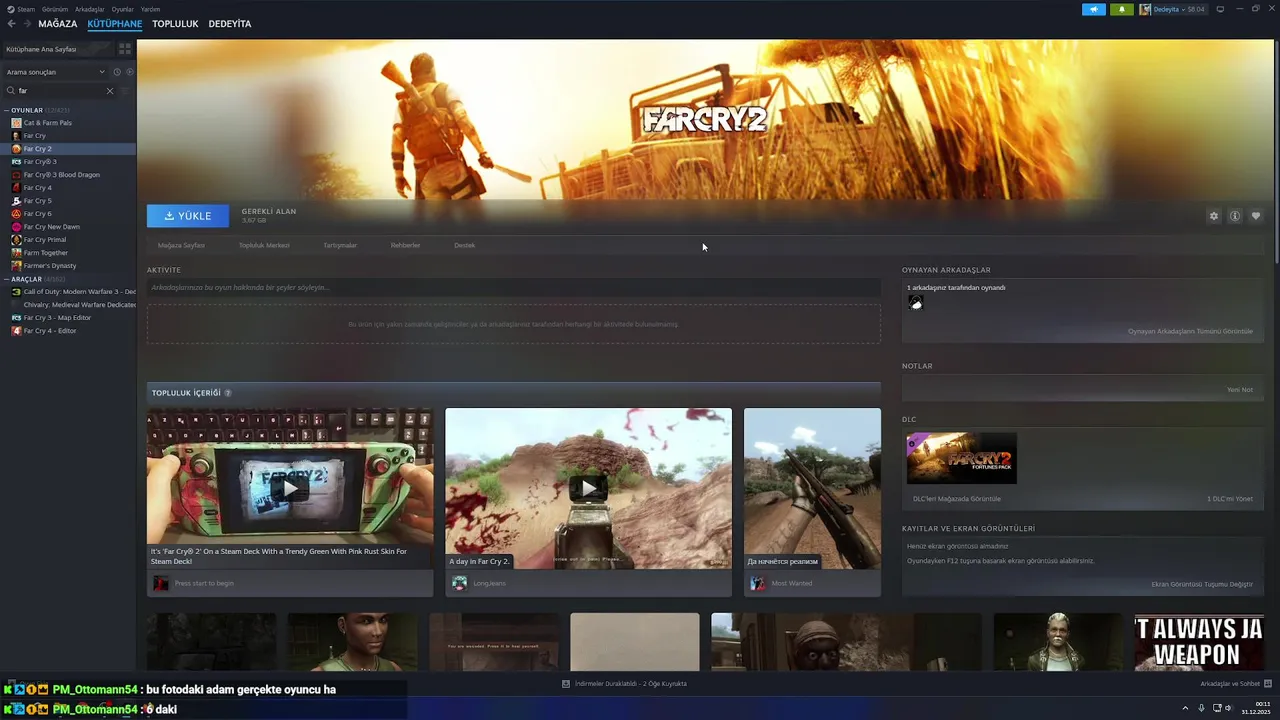1280x720 pixels.
Task: Click DLC'leri Mağazada Görüntüle
Action: click(957, 499)
